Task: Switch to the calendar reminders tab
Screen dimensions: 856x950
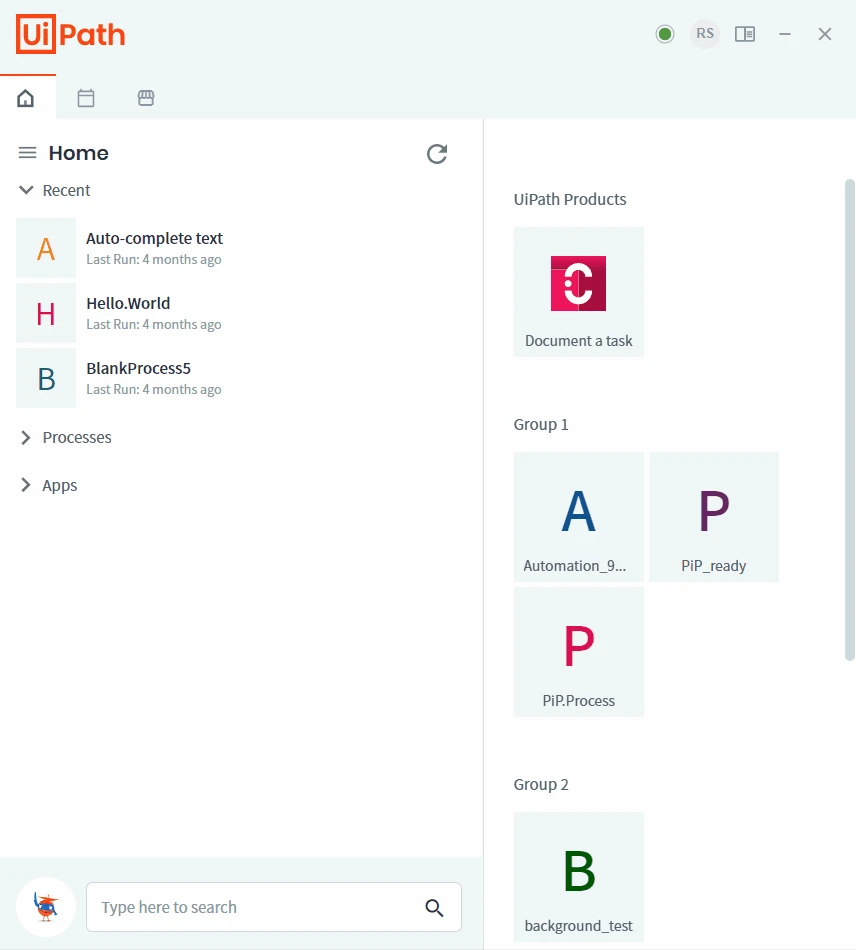Action: [x=86, y=98]
